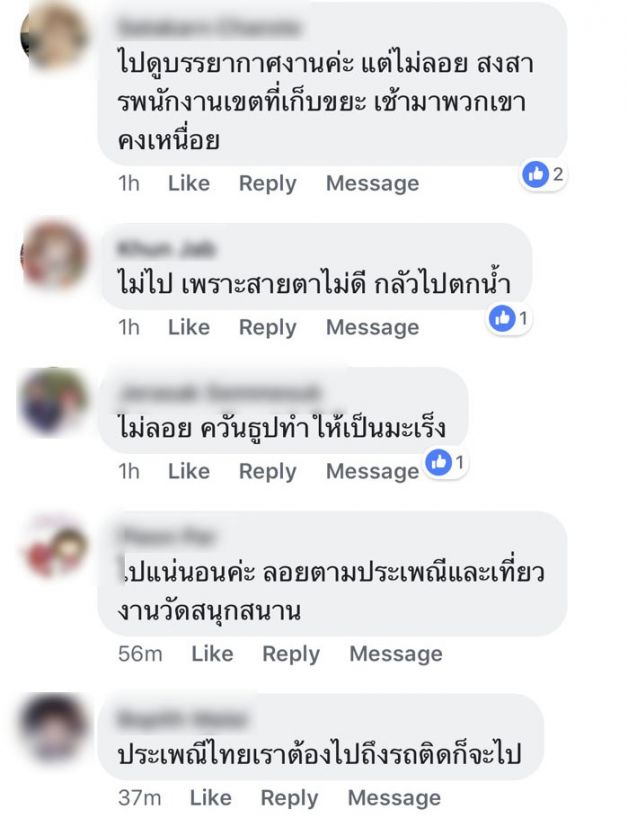Like the comment posted 37m ago
Screen dimensions: 628x836
click(211, 798)
